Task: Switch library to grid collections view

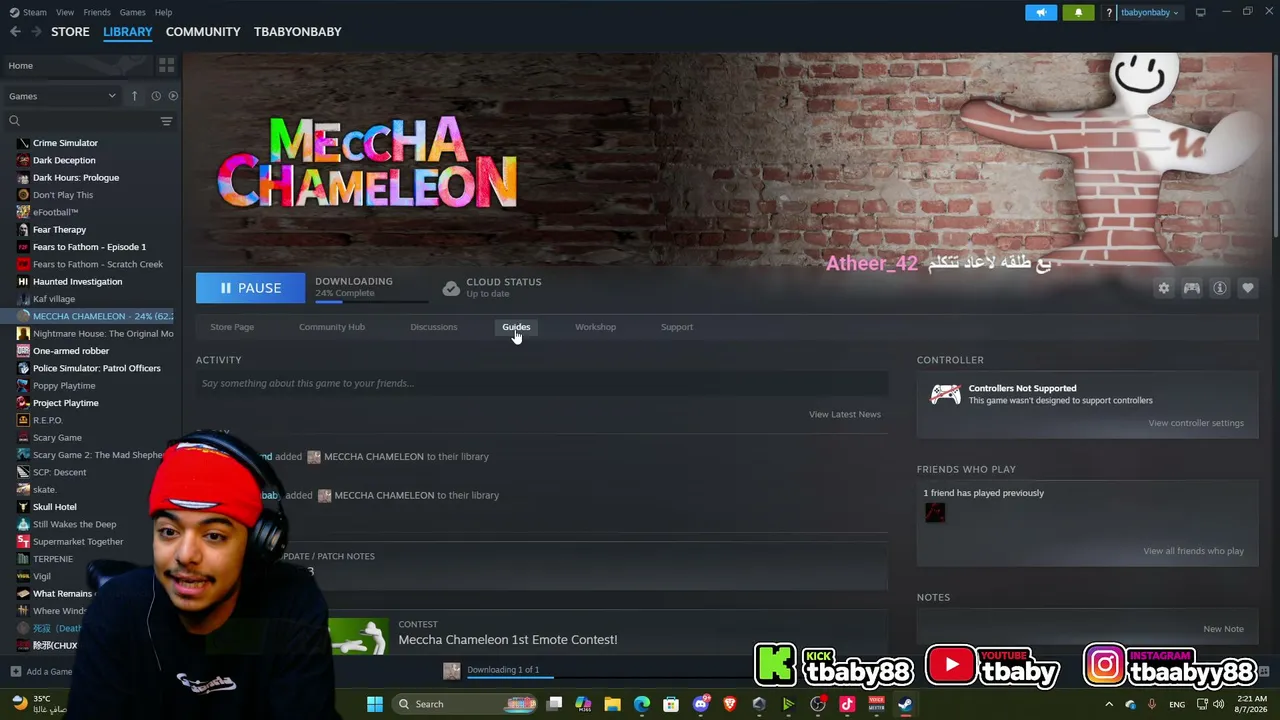Action: click(166, 65)
